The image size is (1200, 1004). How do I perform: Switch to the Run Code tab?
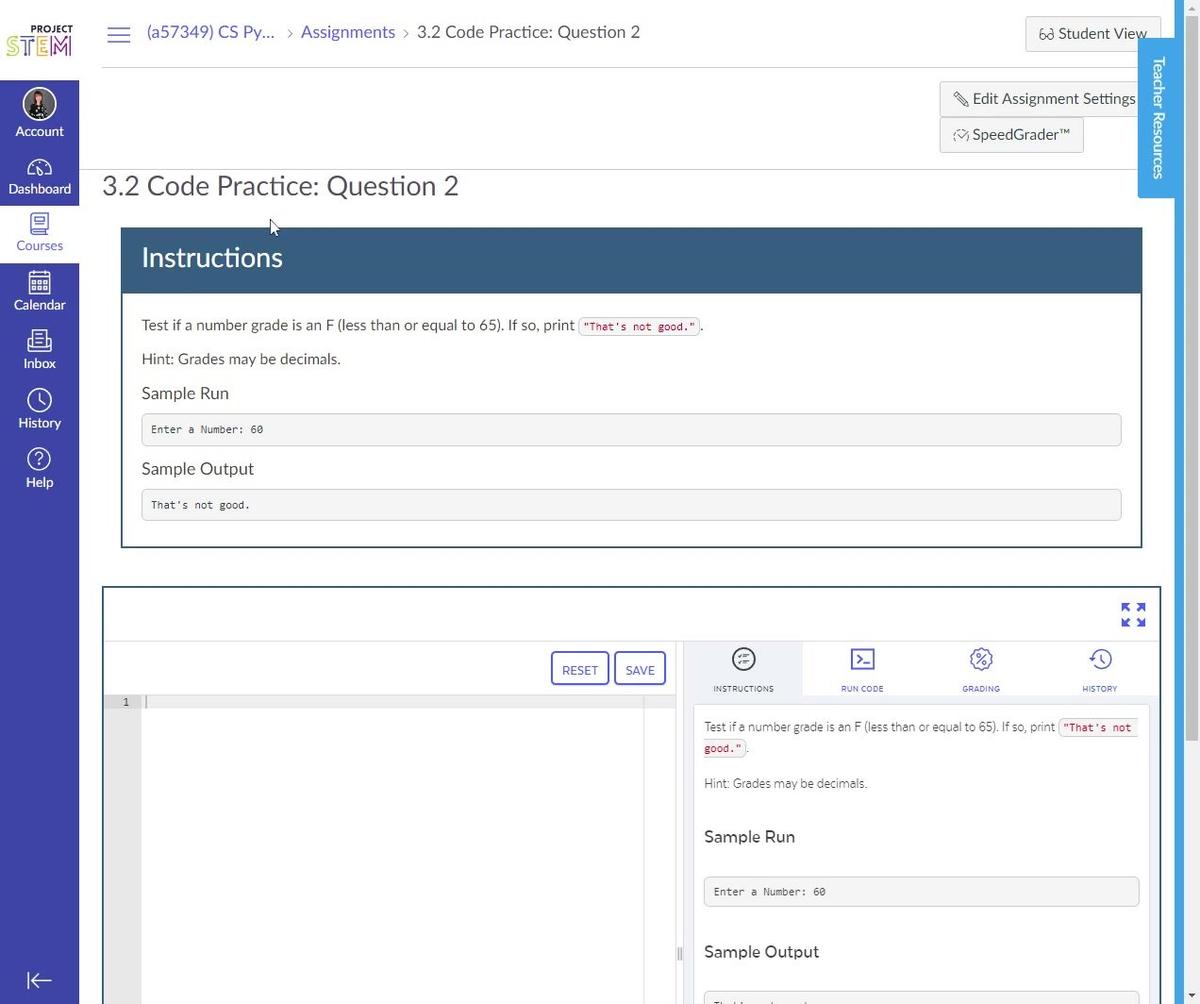coord(862,669)
